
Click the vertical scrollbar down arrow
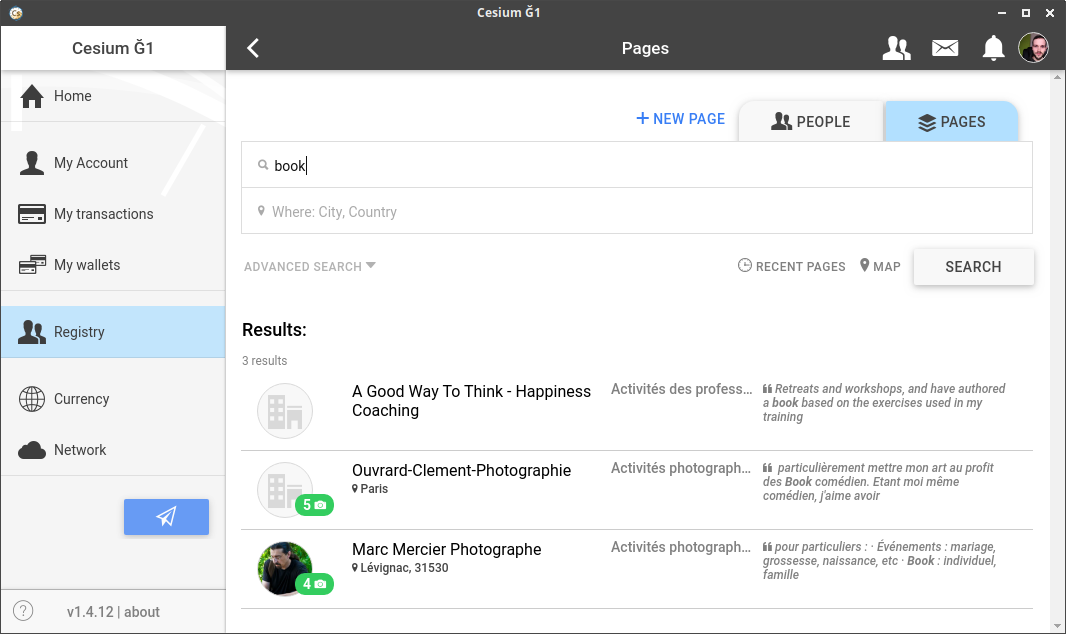[1057, 626]
